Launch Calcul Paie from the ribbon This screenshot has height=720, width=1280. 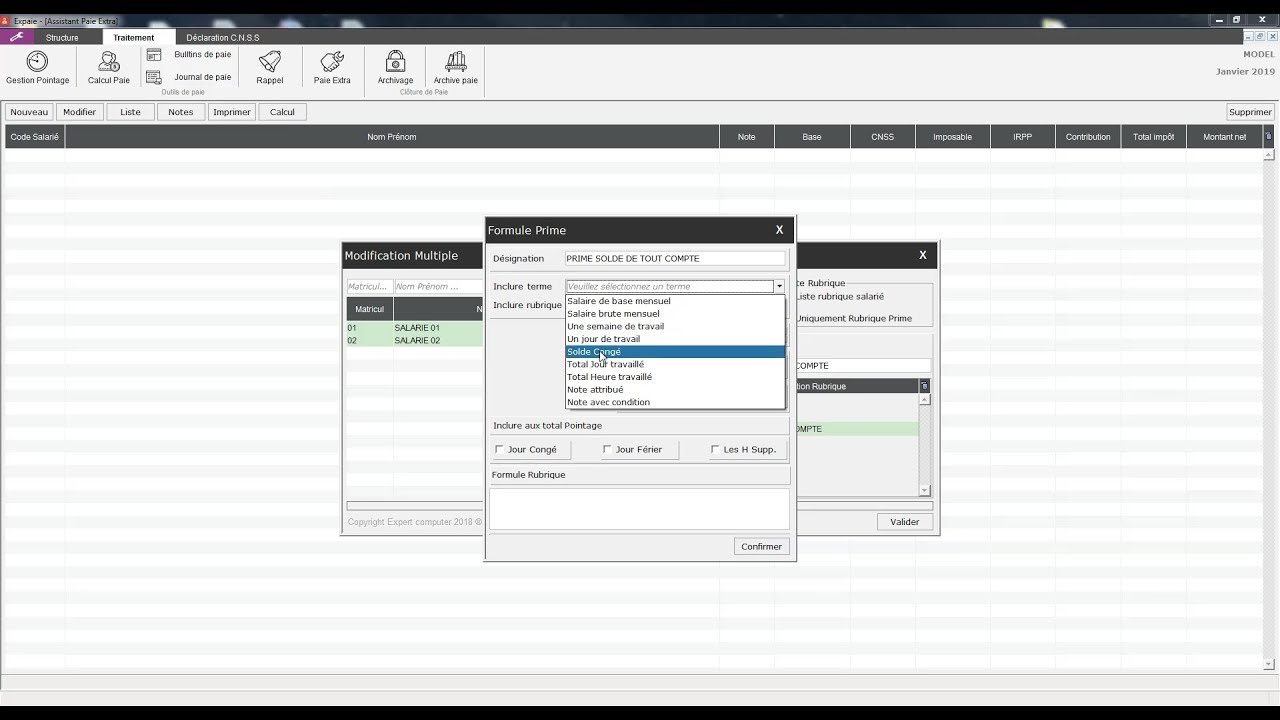click(x=108, y=69)
